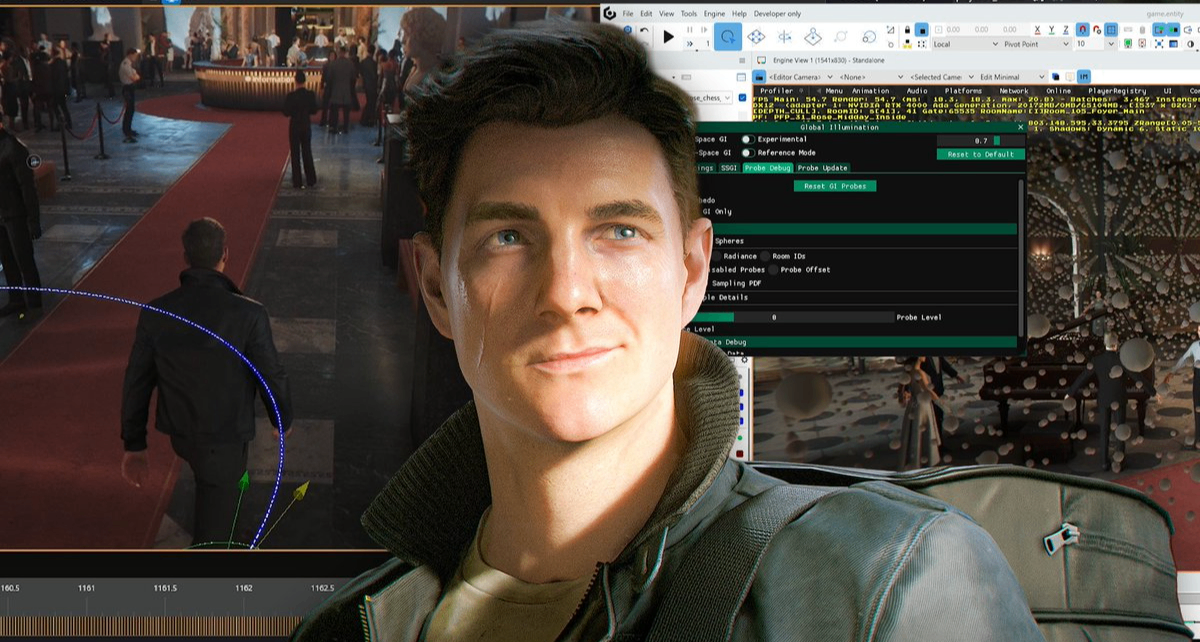The height and width of the screenshot is (642, 1200).
Task: Open the None dropdown in the Engine View
Action: point(871,77)
